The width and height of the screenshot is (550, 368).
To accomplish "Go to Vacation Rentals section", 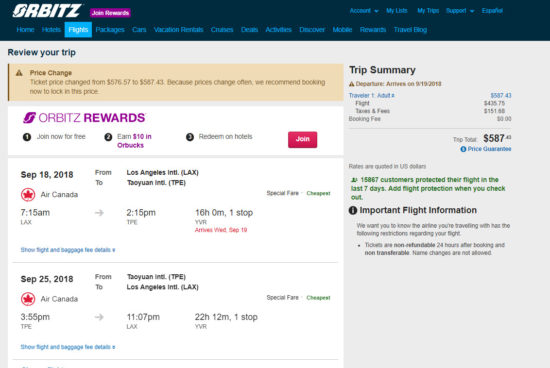I will point(179,30).
